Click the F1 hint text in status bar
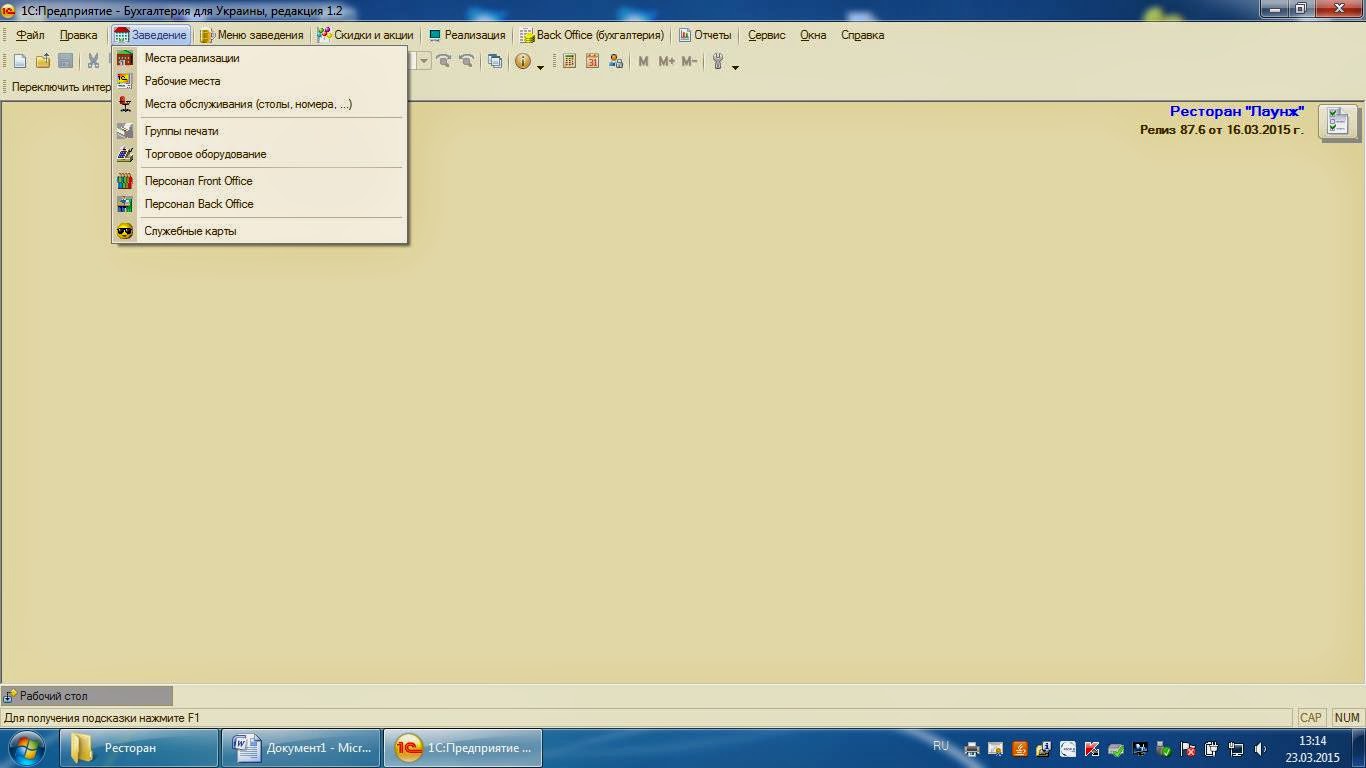 click(102, 718)
